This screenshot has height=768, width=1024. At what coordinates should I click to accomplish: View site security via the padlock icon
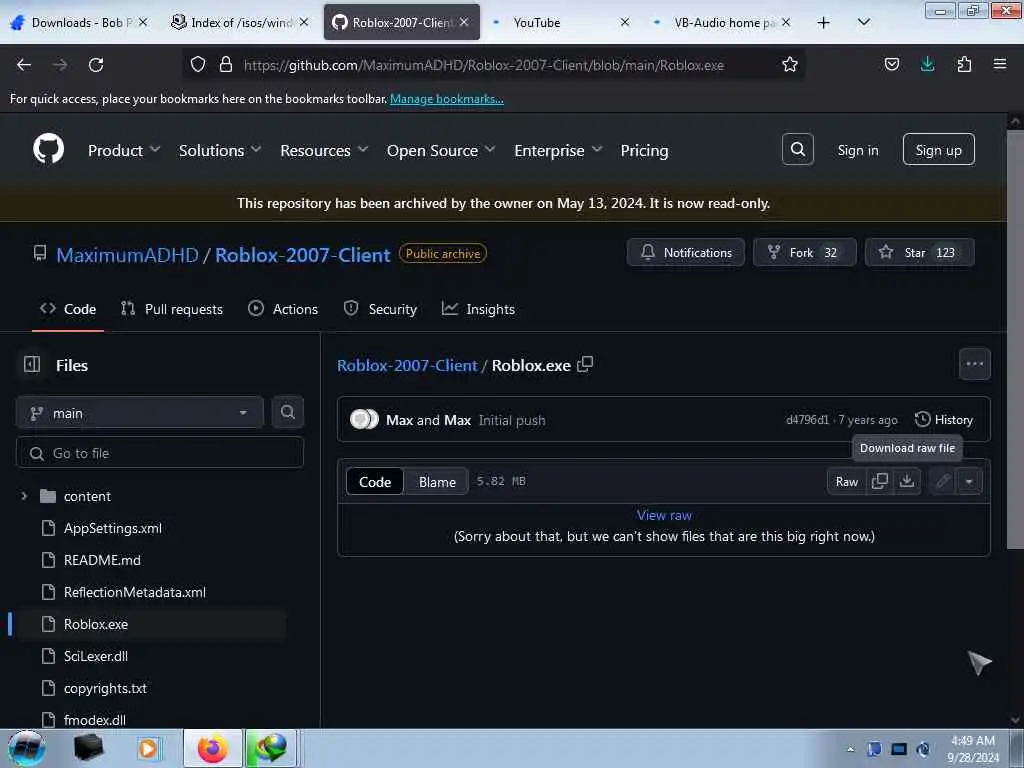pos(226,64)
